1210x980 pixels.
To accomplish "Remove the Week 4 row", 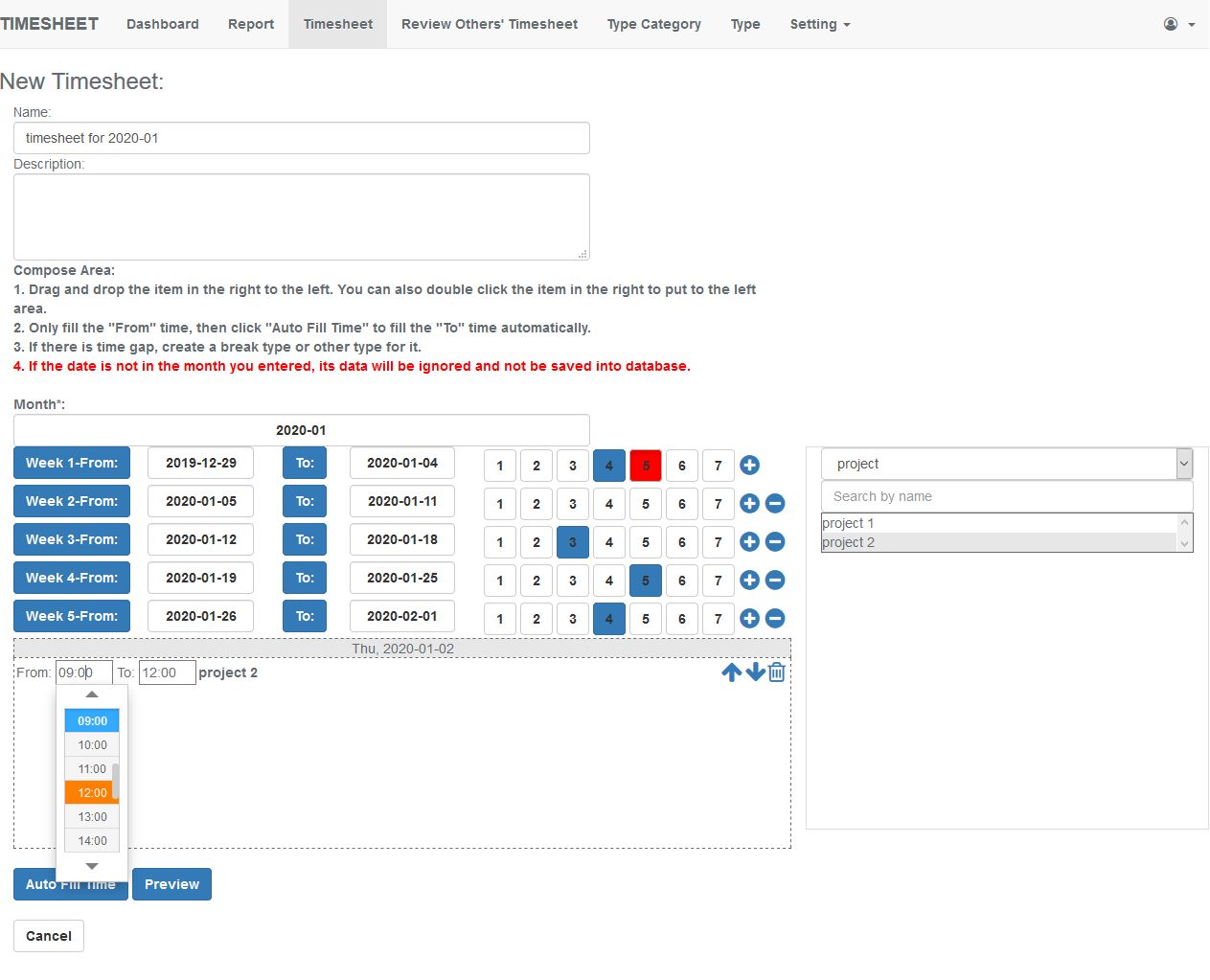I will pos(776,581).
